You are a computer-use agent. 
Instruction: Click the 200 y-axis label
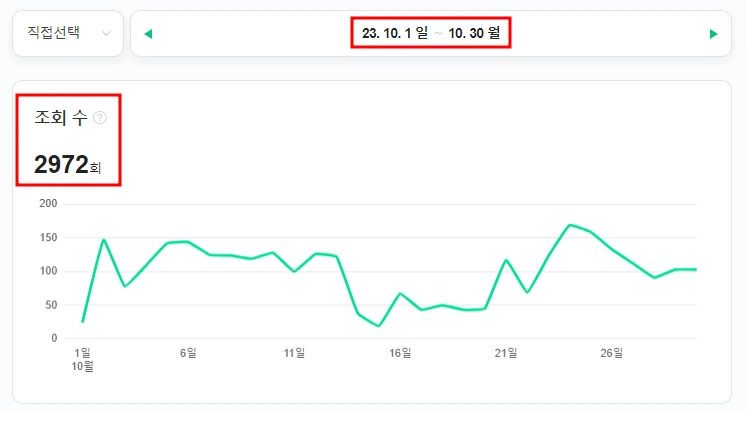pyautogui.click(x=48, y=203)
